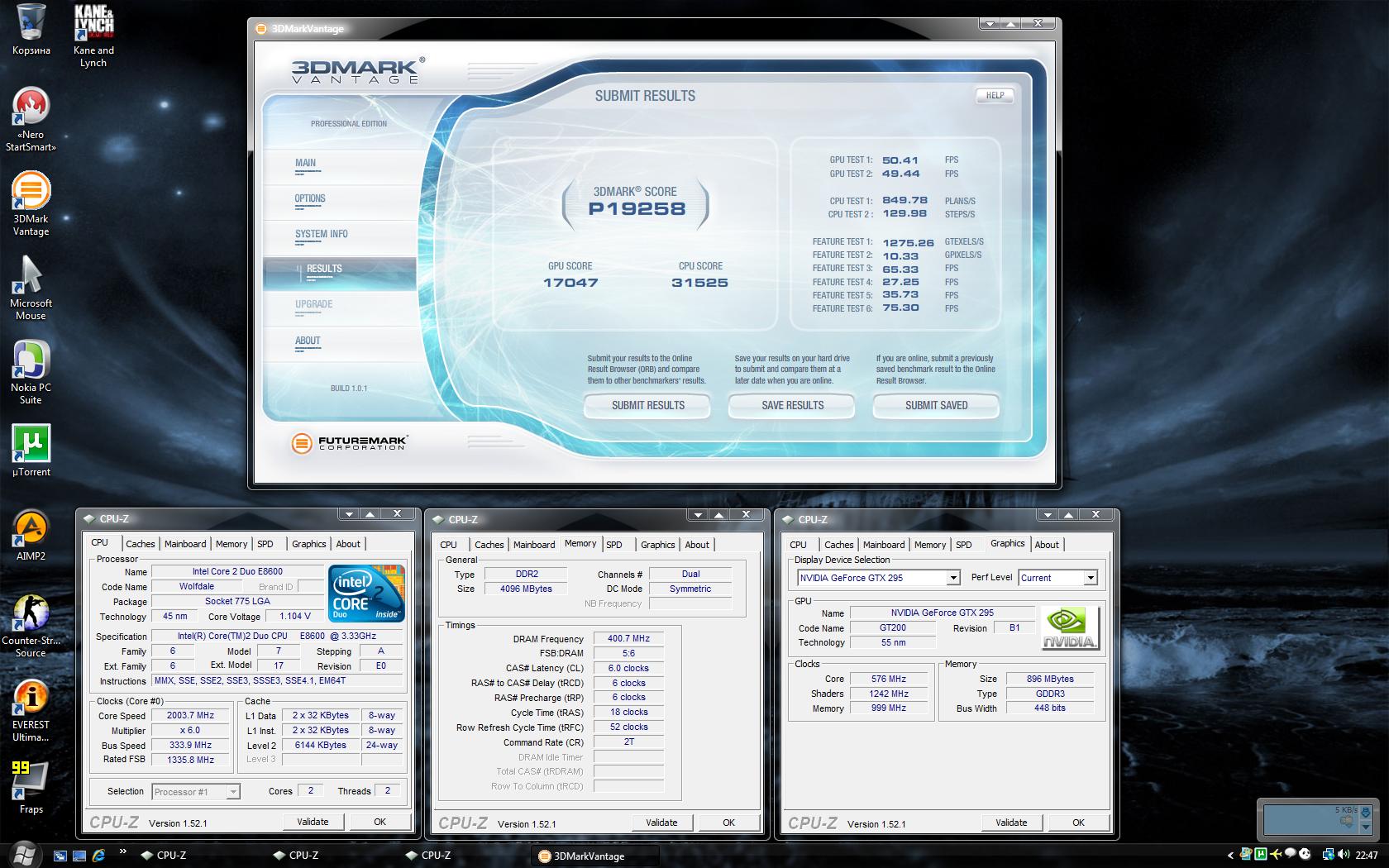Click the Futuremark Corporation logo
Viewport: 1389px width, 868px height.
click(x=349, y=443)
